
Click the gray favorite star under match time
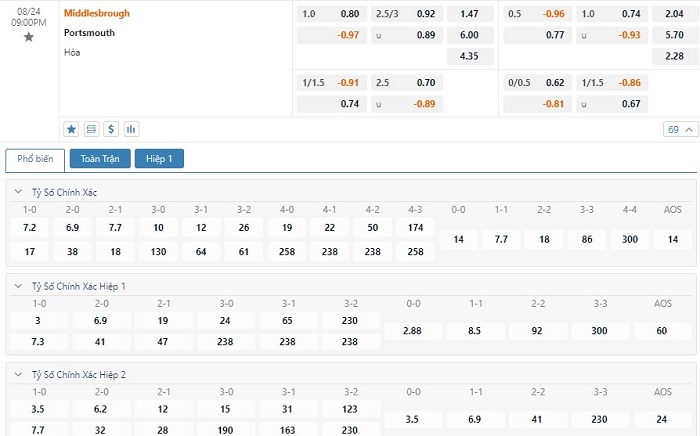pos(29,37)
